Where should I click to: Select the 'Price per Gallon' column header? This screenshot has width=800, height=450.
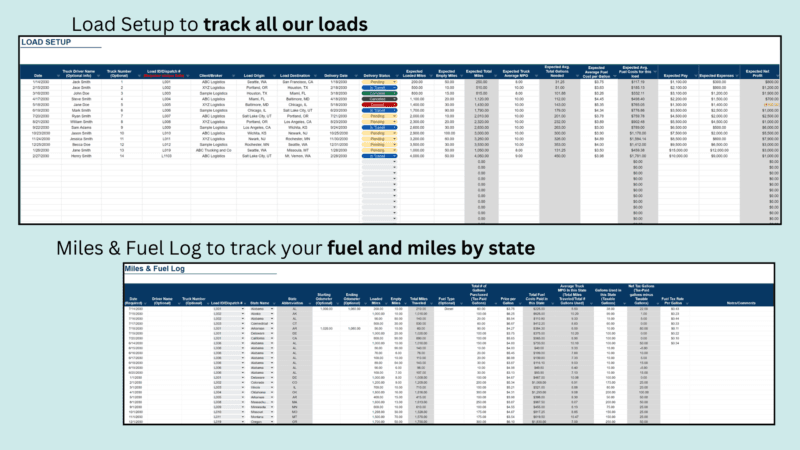coord(508,301)
